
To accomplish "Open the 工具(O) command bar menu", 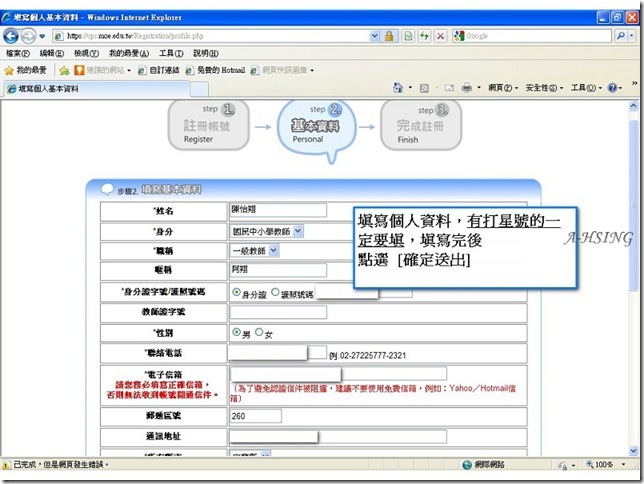I will [586, 88].
